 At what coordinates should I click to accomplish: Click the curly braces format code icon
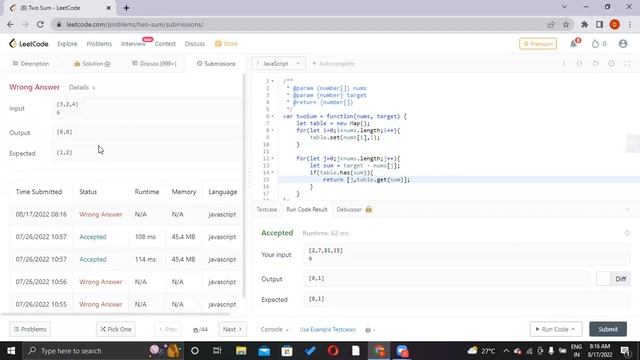click(579, 64)
